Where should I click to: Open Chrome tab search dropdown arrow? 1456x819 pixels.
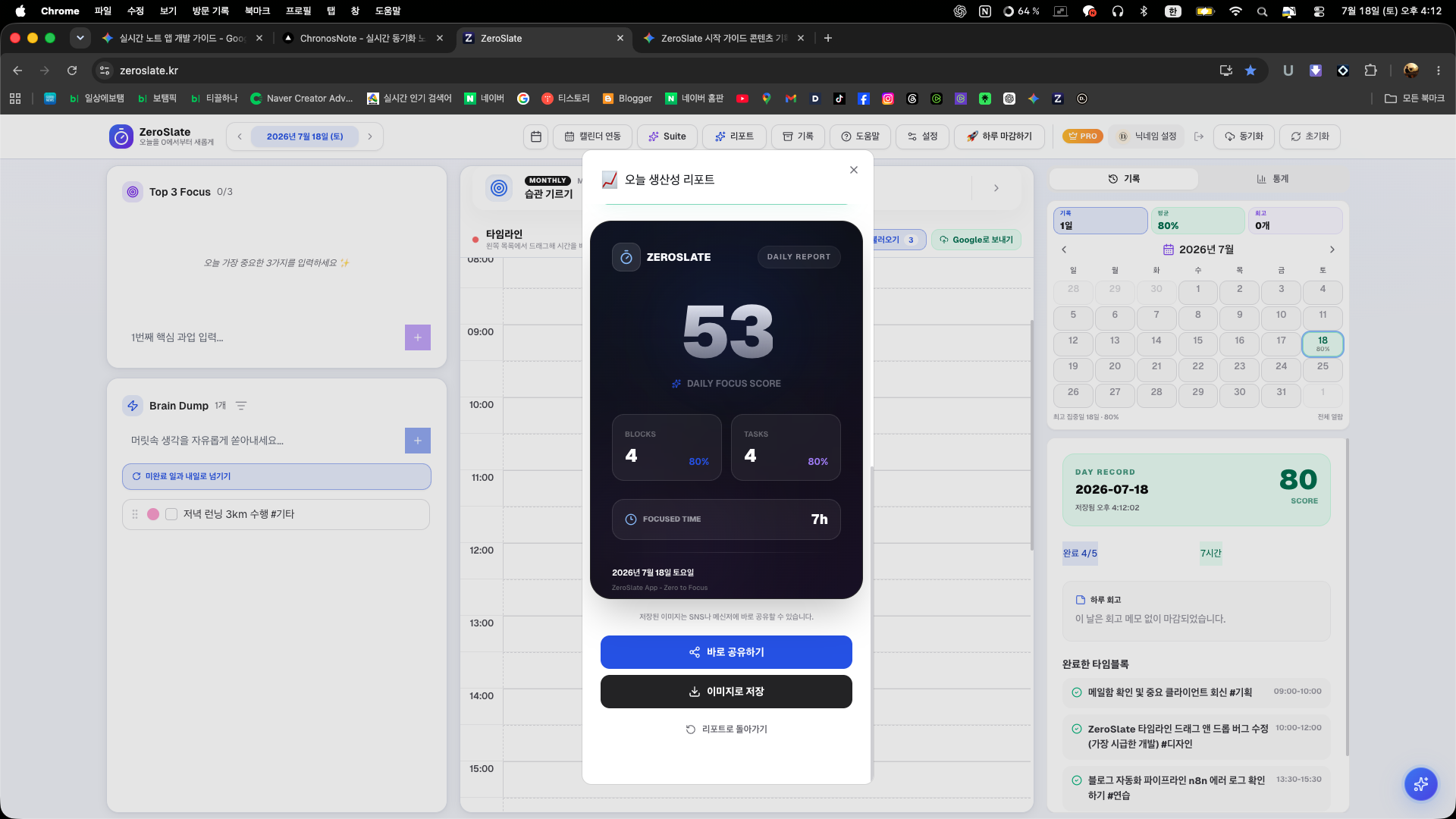80,38
